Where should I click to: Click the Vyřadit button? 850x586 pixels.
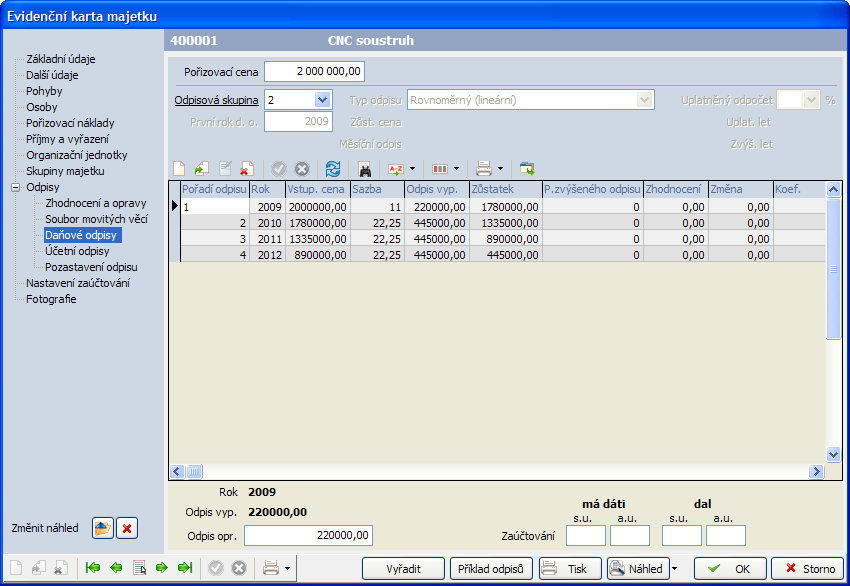(x=403, y=569)
